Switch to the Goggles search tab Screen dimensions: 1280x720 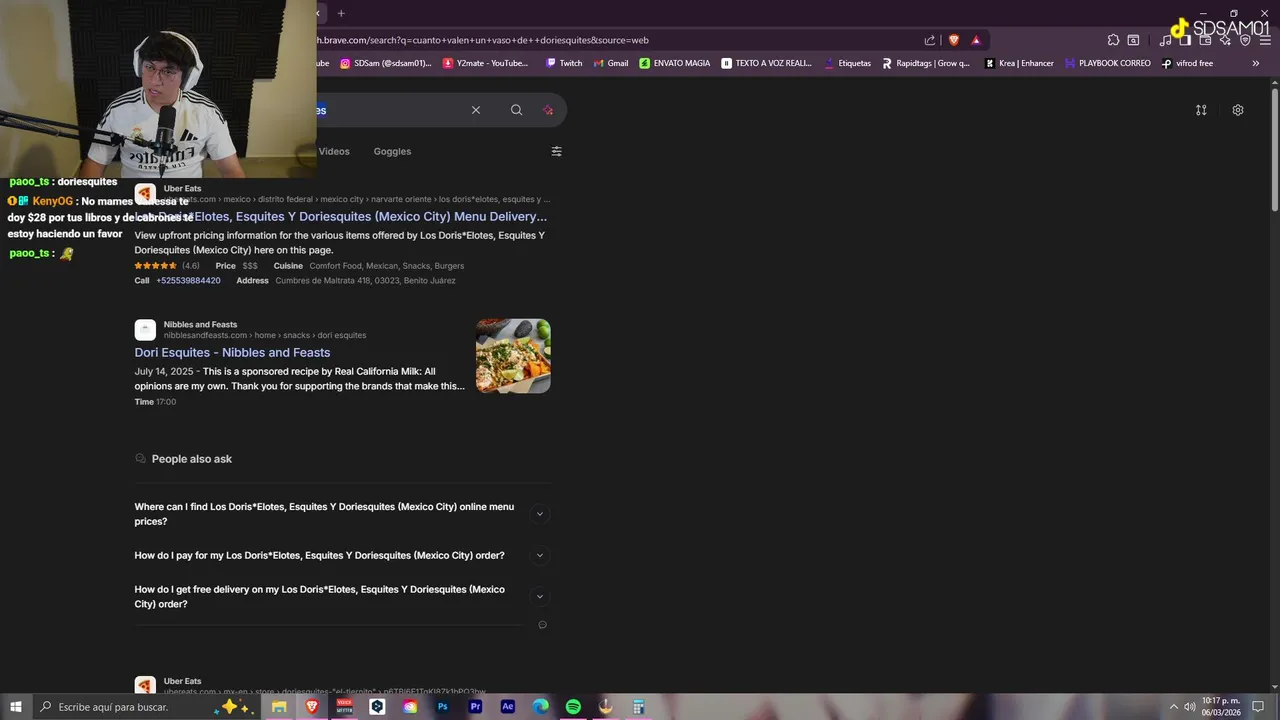pyautogui.click(x=392, y=151)
